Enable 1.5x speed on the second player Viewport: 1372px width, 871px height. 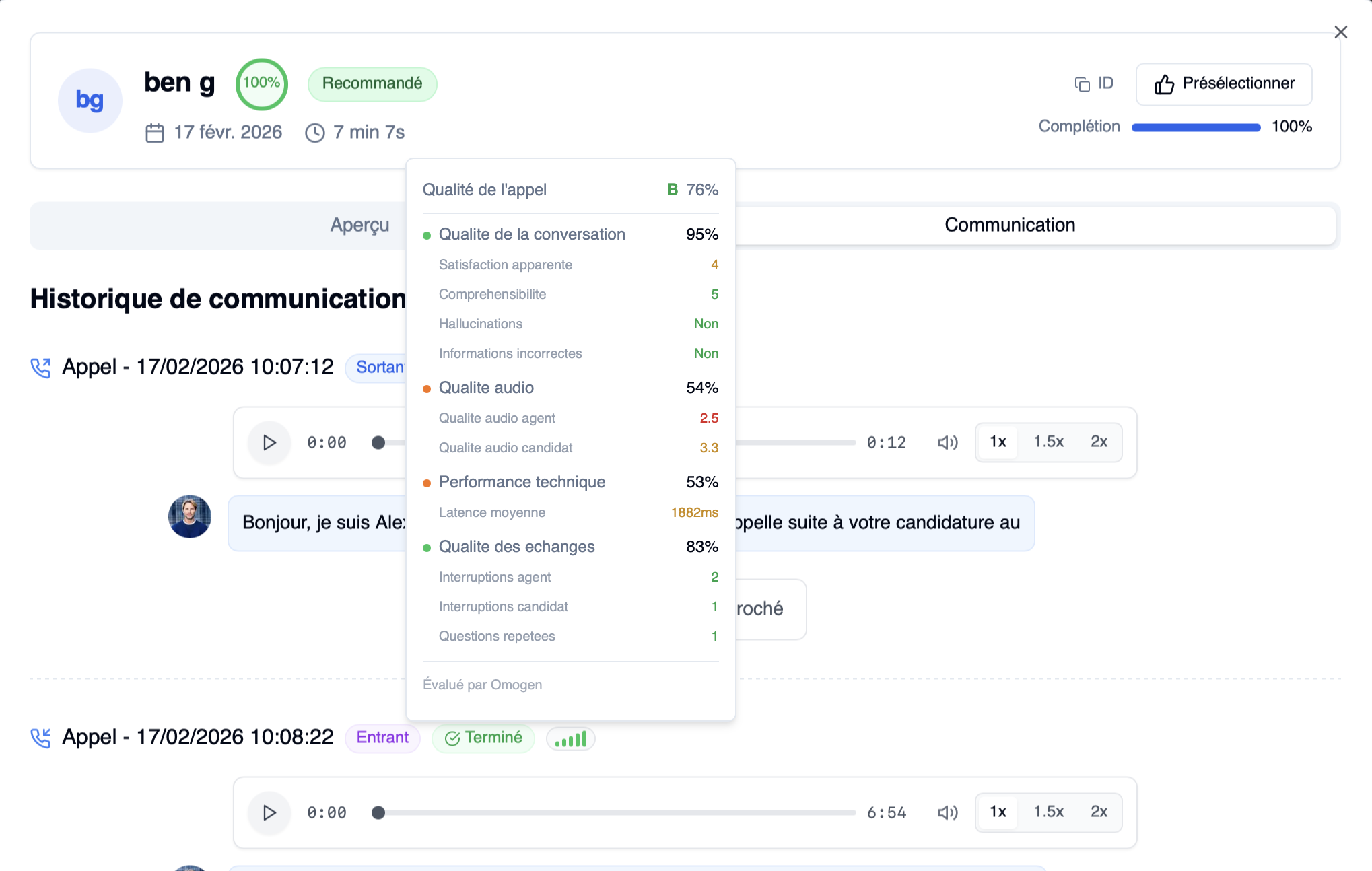[x=1048, y=812]
